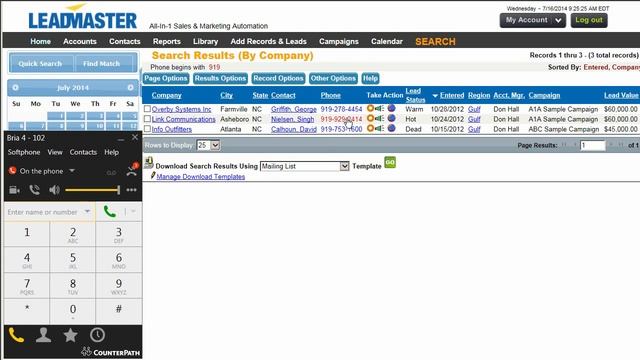
Task: Open Results Options menu
Action: 220,78
